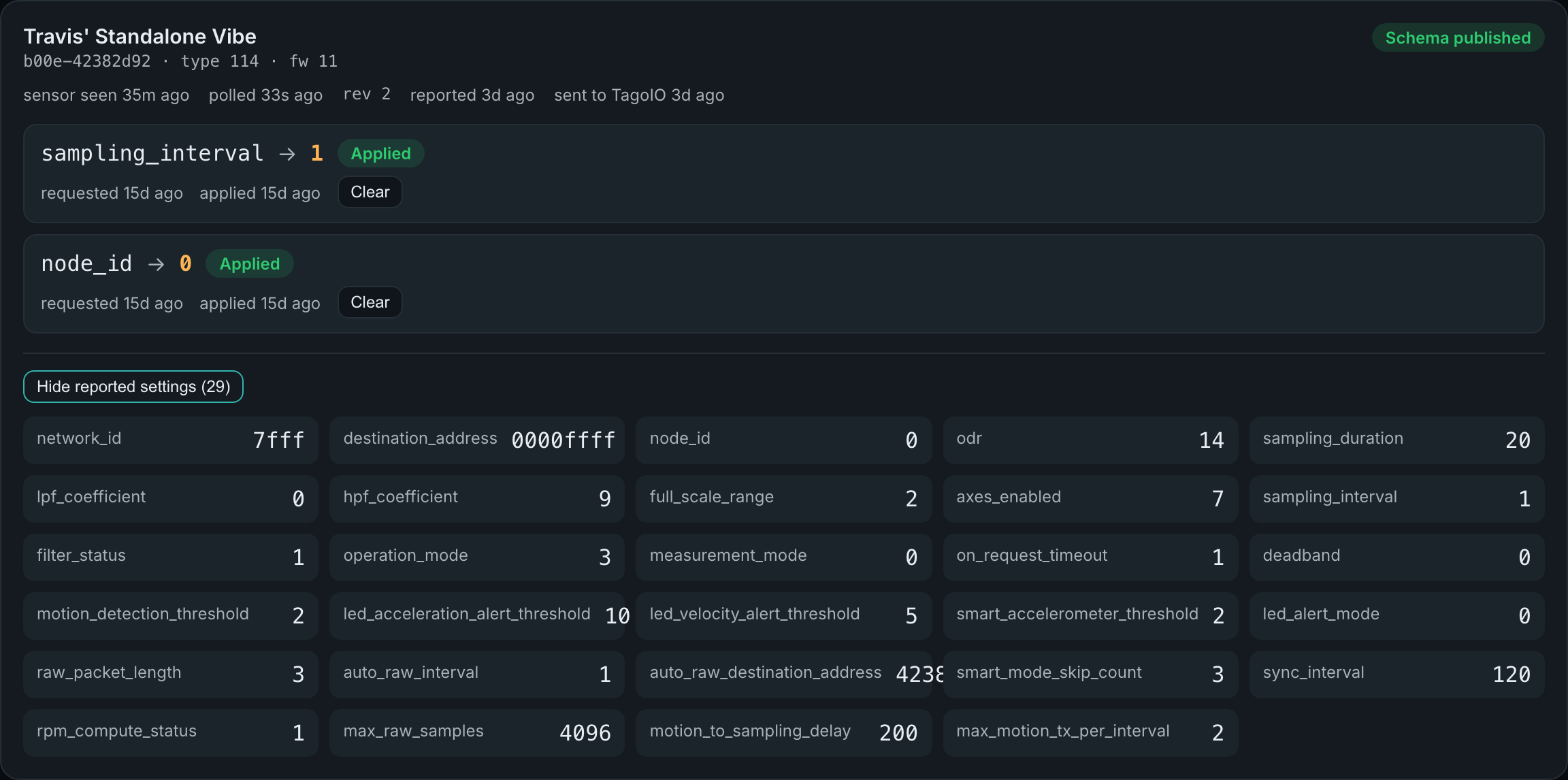The width and height of the screenshot is (1568, 780).
Task: Select the auto_raw_destination_address tile
Action: pyautogui.click(x=783, y=674)
